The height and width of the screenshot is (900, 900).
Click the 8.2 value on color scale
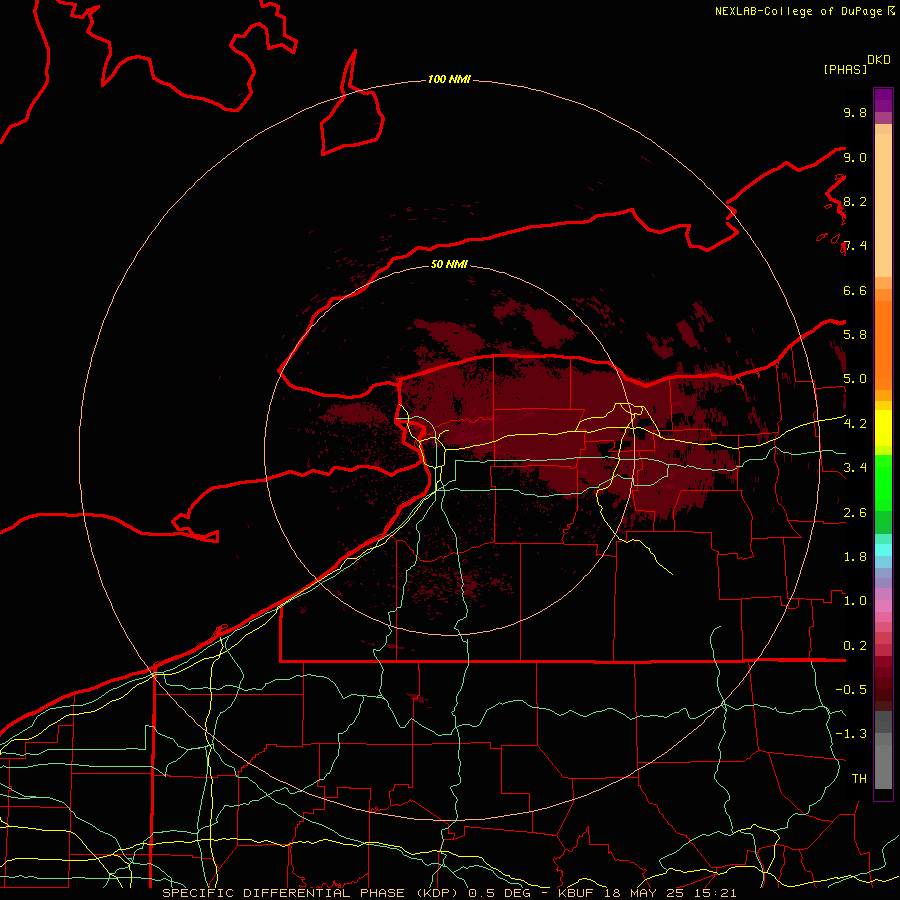[855, 201]
